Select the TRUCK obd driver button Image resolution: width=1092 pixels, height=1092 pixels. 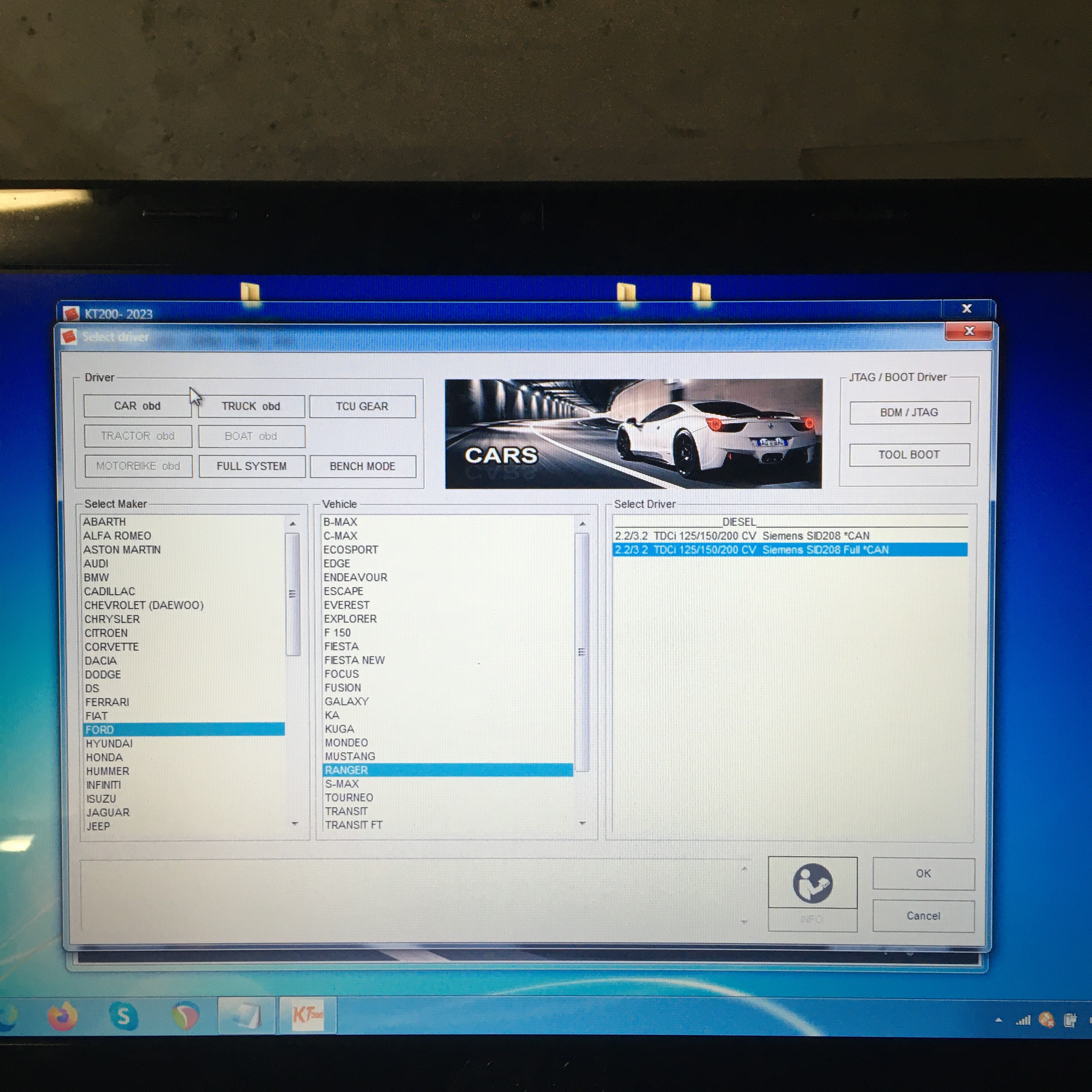(x=251, y=406)
